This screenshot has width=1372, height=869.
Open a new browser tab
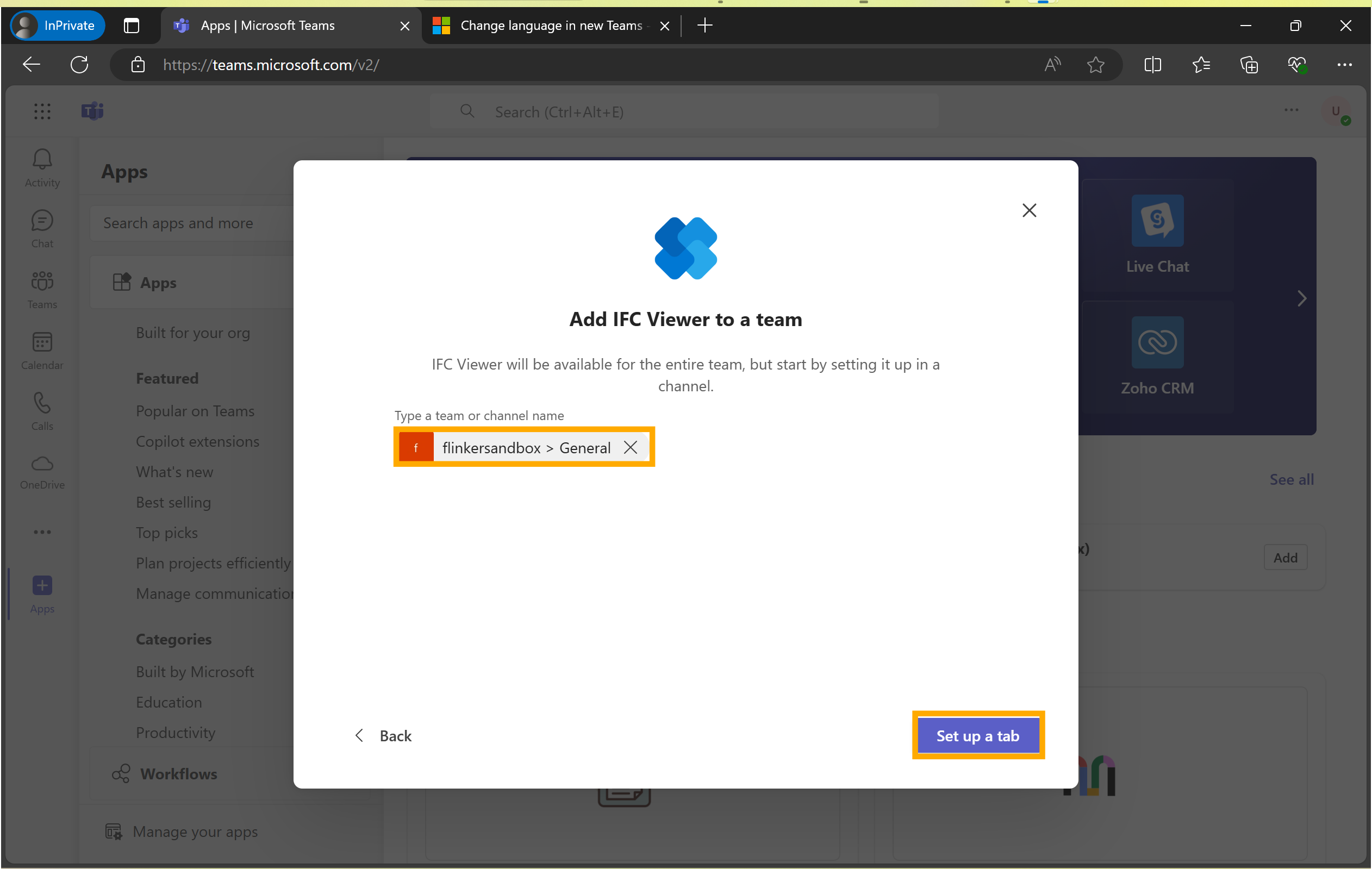[705, 25]
